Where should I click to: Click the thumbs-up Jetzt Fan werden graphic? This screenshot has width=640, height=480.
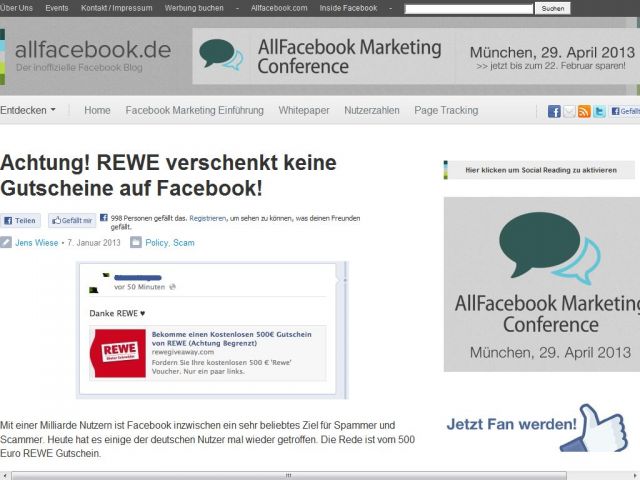(x=594, y=428)
